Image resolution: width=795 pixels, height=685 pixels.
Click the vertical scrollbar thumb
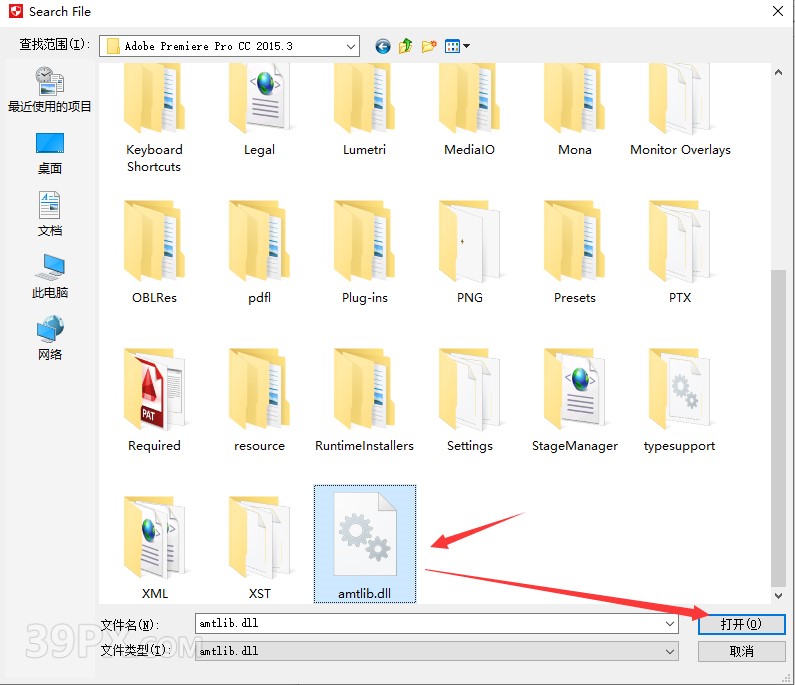[778, 428]
